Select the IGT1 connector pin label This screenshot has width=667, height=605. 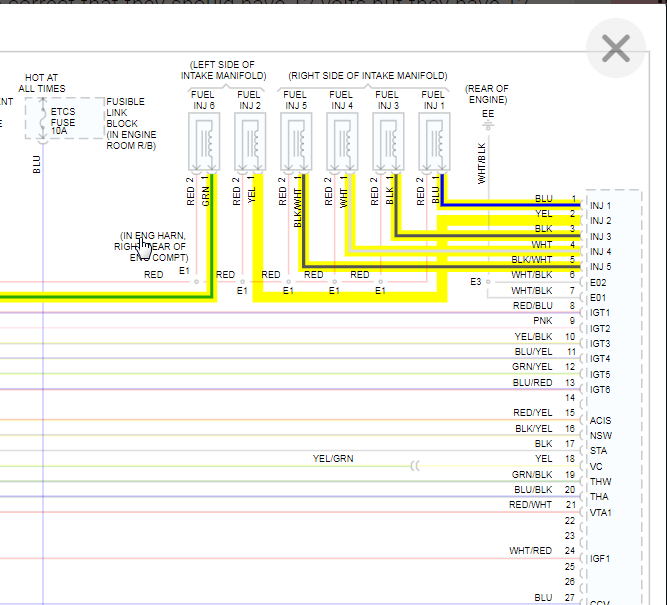click(x=600, y=312)
